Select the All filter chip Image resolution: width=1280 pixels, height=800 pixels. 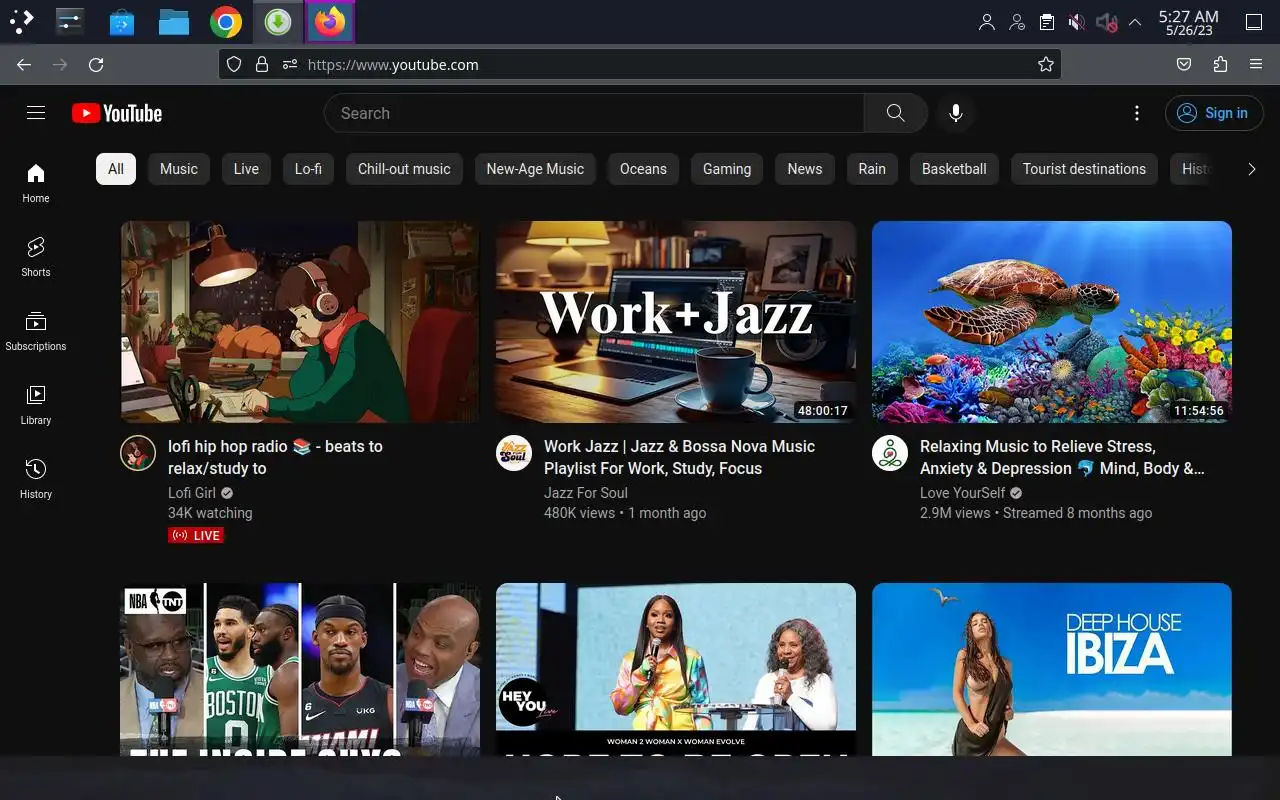(x=116, y=169)
